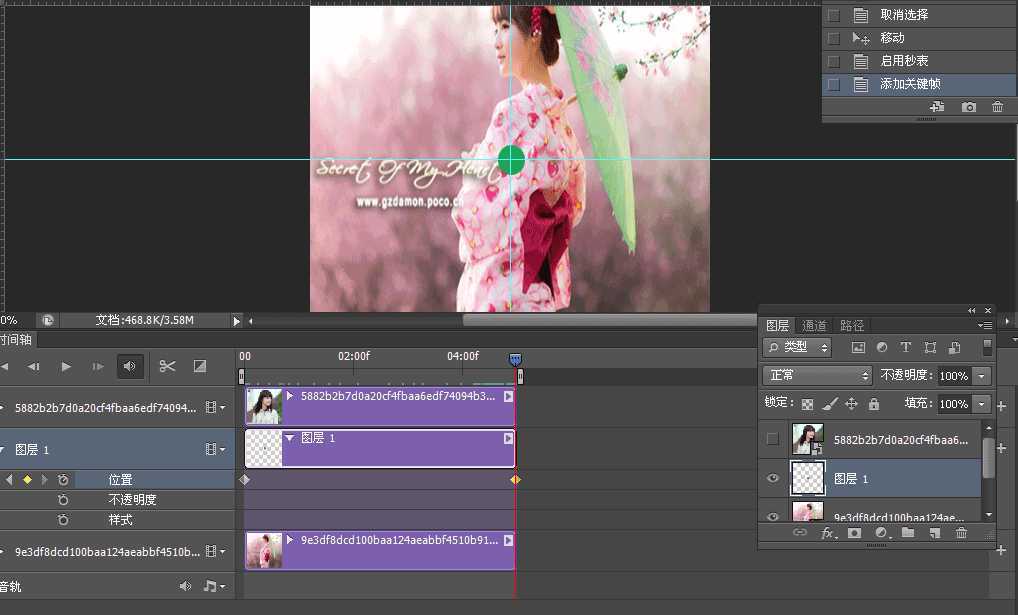
Task: Click the lock transparent pixels icon
Action: point(807,404)
